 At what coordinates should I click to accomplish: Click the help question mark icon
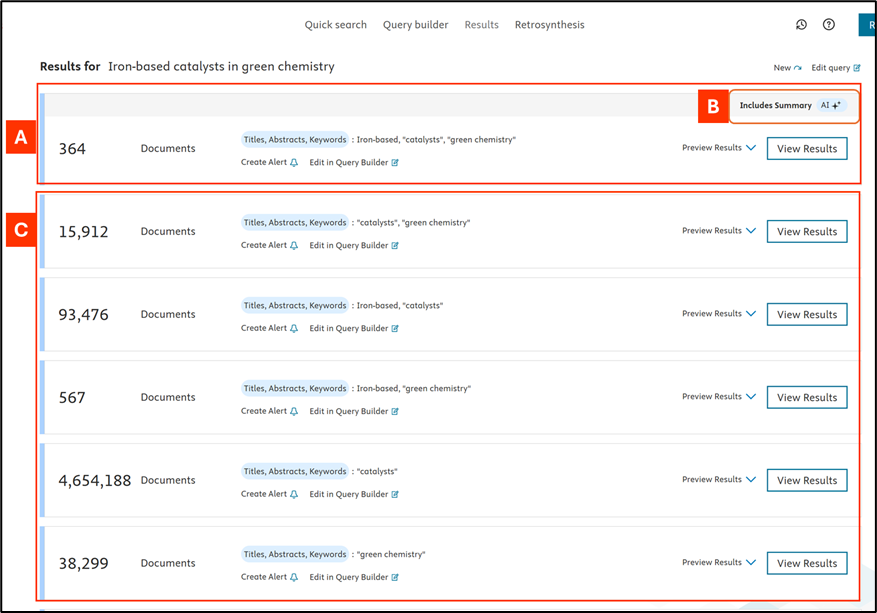(x=829, y=25)
